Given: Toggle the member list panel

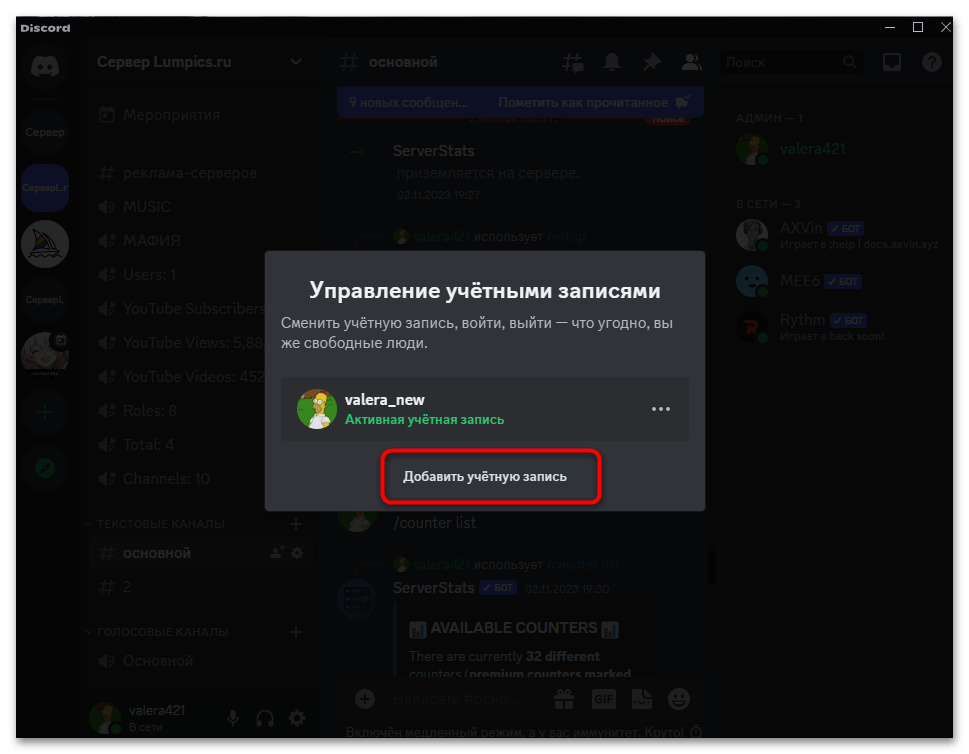Looking at the screenshot, I should click(x=691, y=62).
